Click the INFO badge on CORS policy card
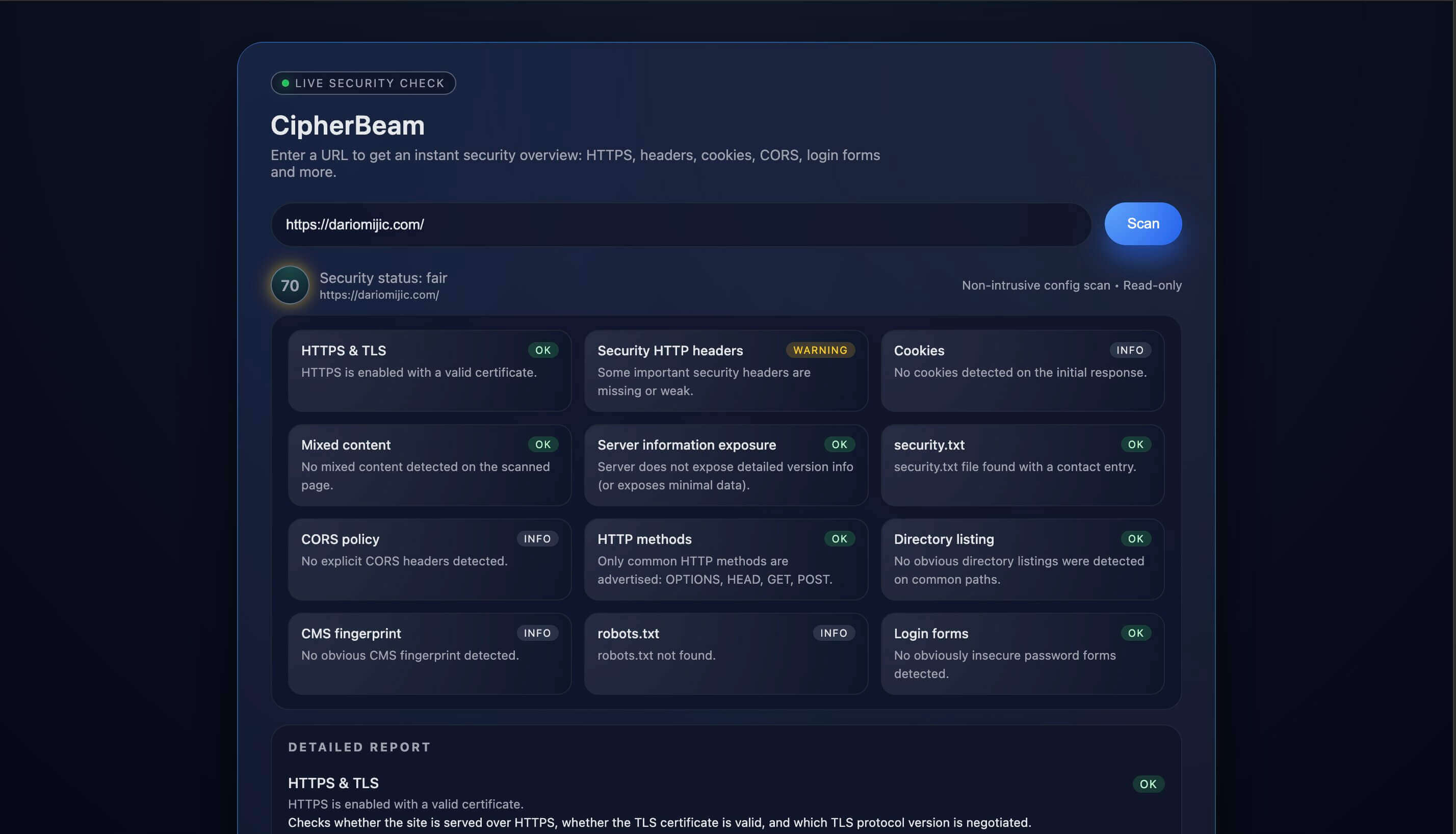Viewport: 1456px width, 834px height. tap(537, 538)
